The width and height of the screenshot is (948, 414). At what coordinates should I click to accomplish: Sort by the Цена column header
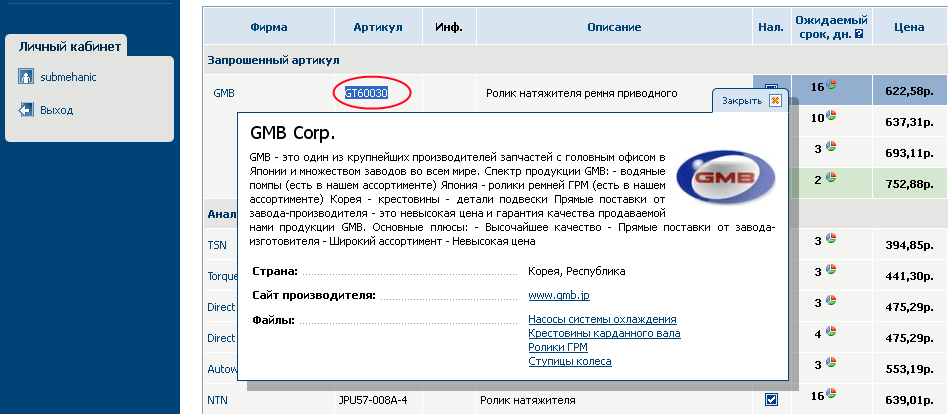tap(909, 27)
